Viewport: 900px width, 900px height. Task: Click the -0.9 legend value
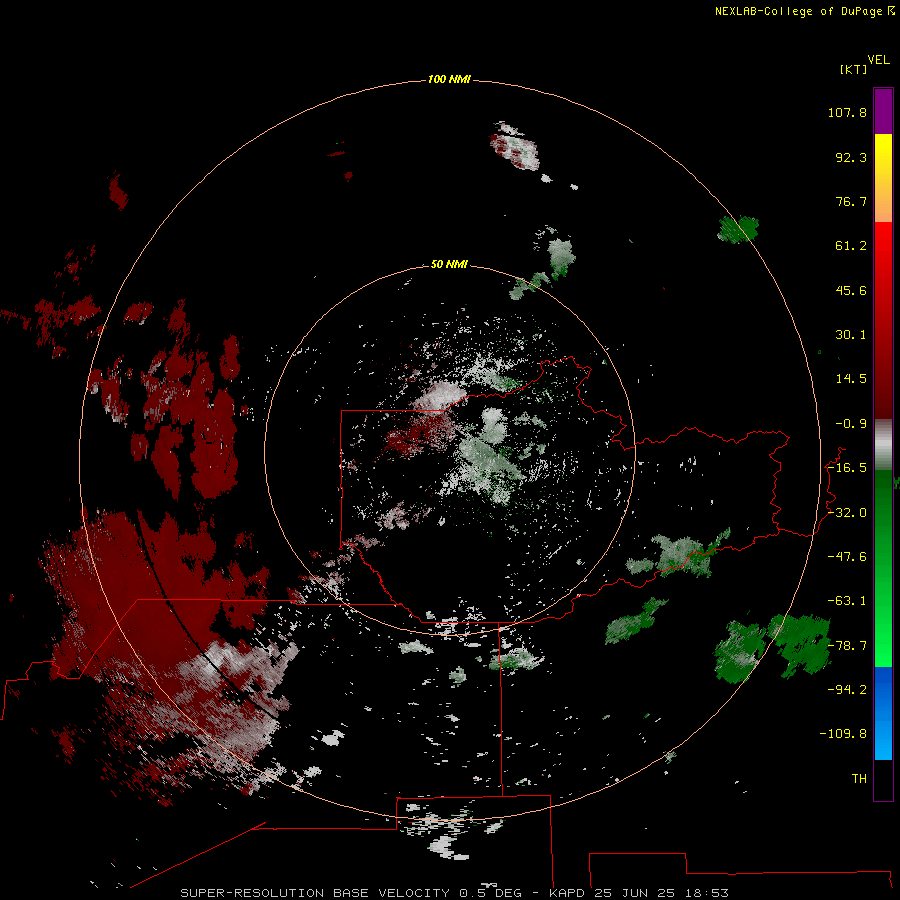(851, 424)
